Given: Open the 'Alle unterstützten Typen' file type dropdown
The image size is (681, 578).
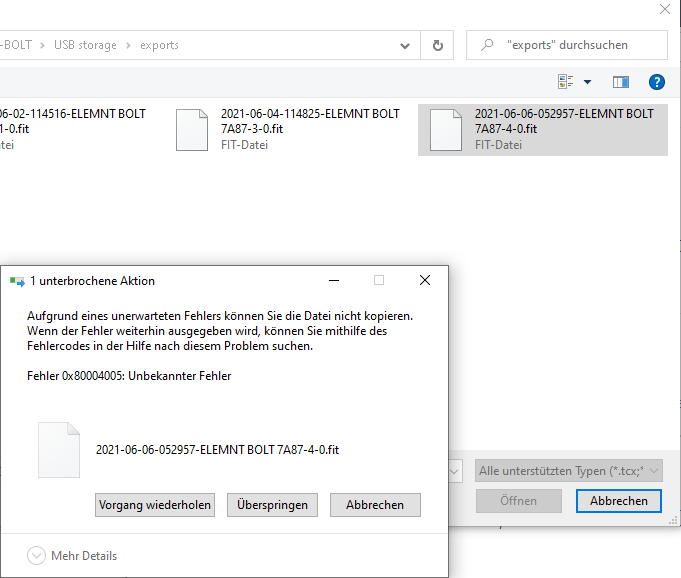Looking at the screenshot, I should [568, 470].
